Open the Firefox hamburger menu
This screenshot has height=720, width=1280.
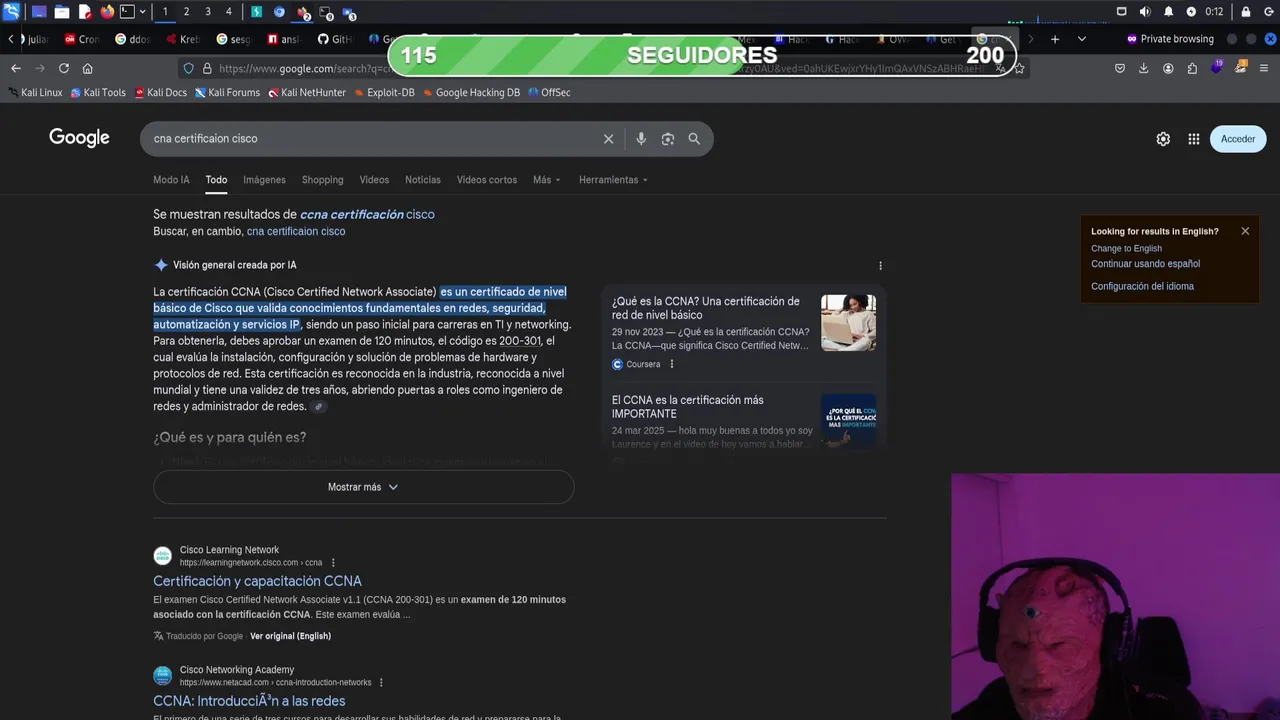tap(1265, 68)
